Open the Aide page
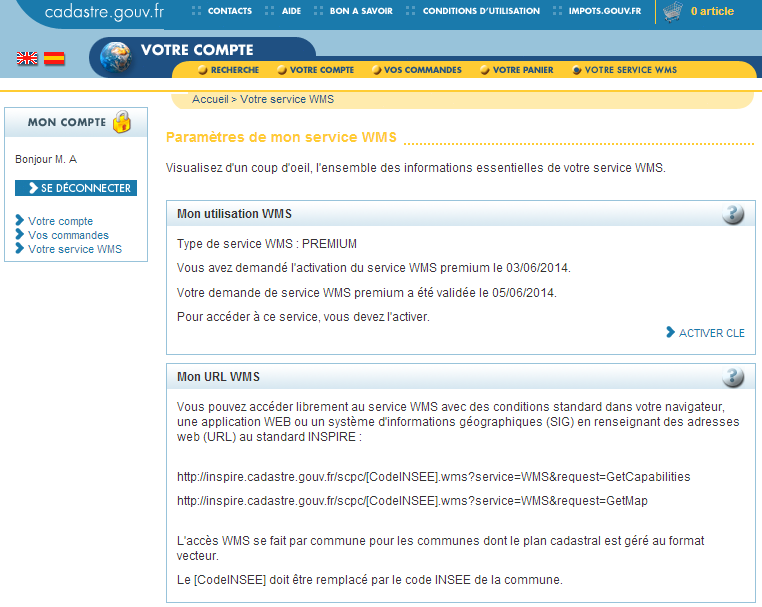The image size is (762, 607). [291, 11]
